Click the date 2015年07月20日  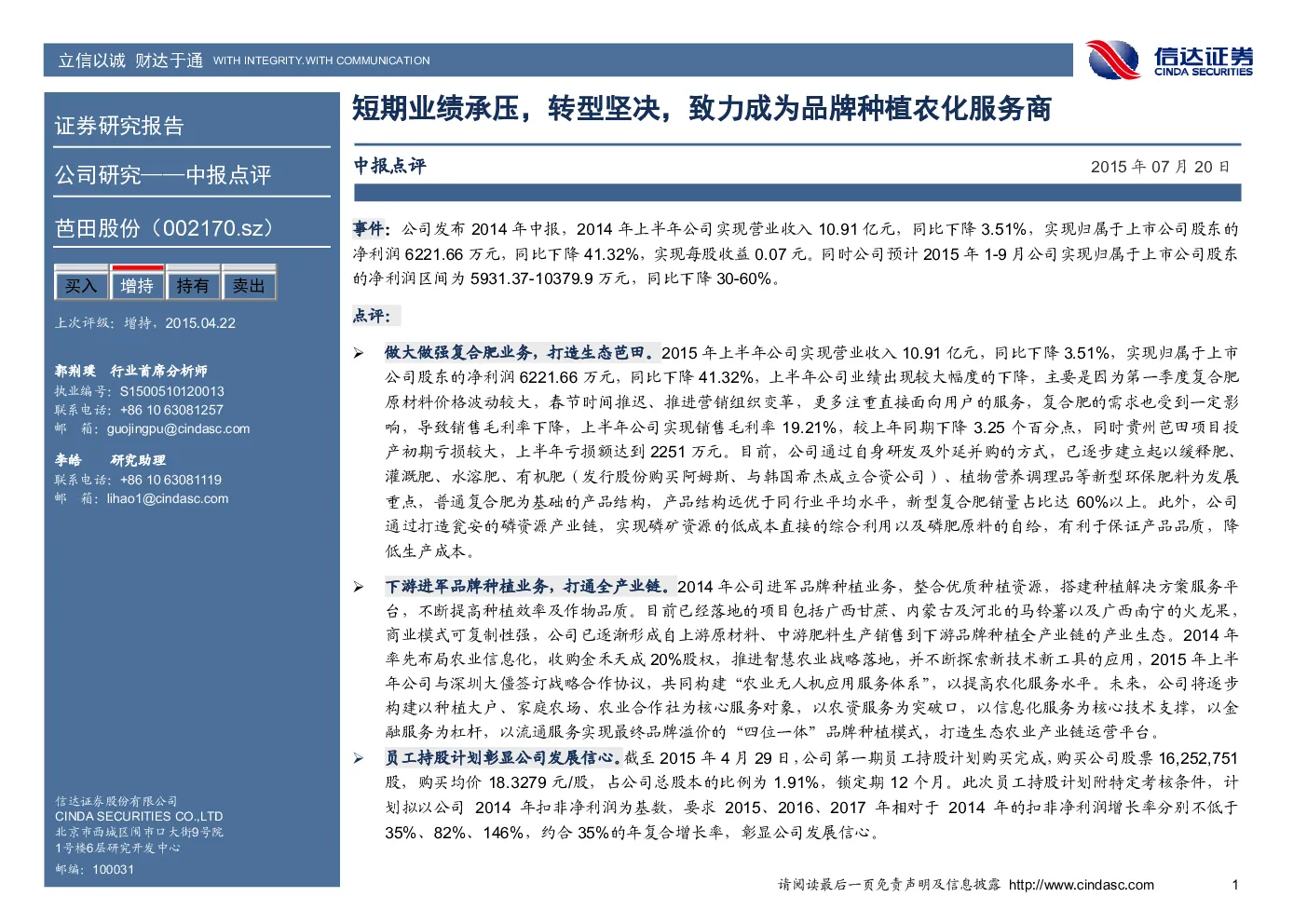(x=1161, y=167)
